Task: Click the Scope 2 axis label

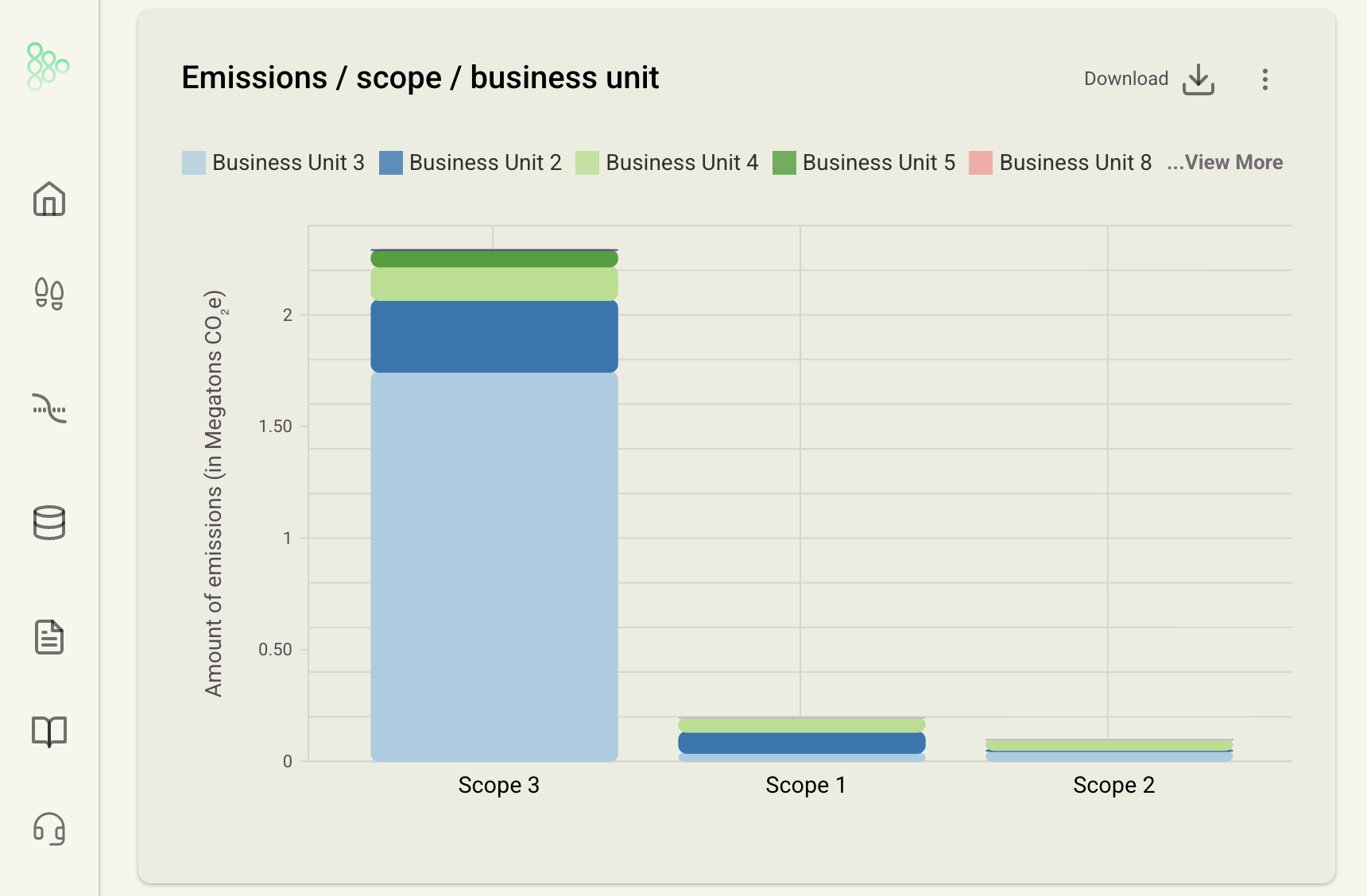Action: 1113,786
